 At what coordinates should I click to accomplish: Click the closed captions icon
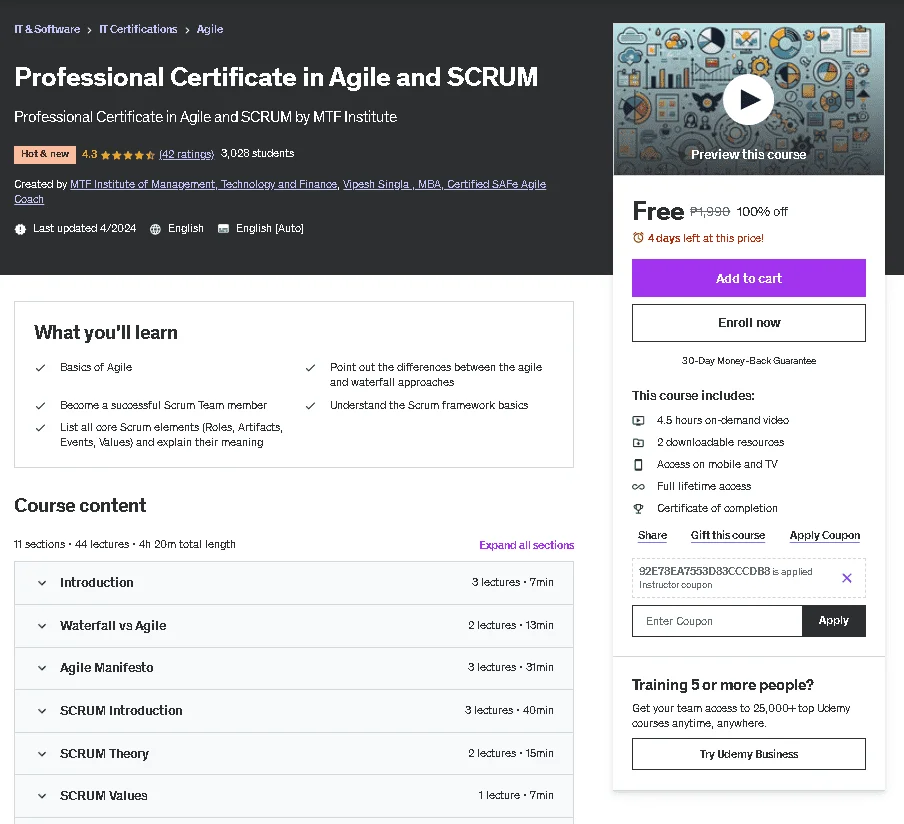click(223, 229)
